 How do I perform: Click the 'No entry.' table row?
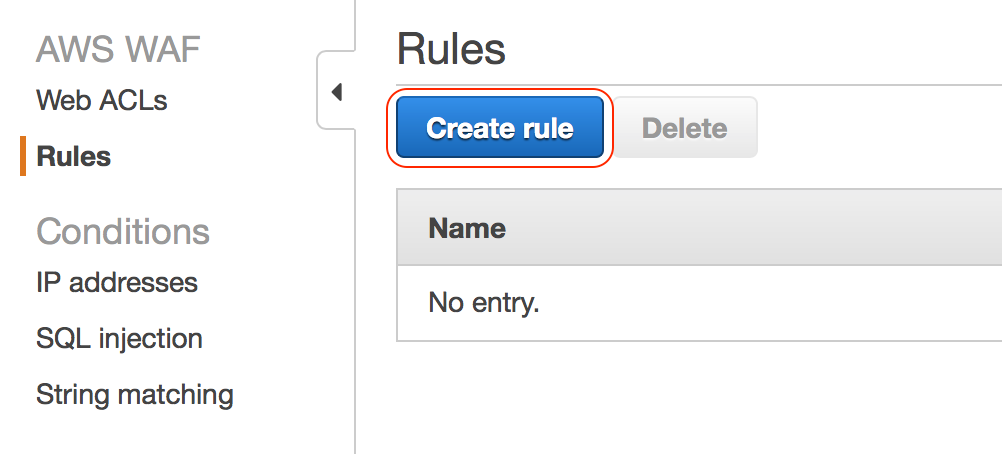coord(484,302)
